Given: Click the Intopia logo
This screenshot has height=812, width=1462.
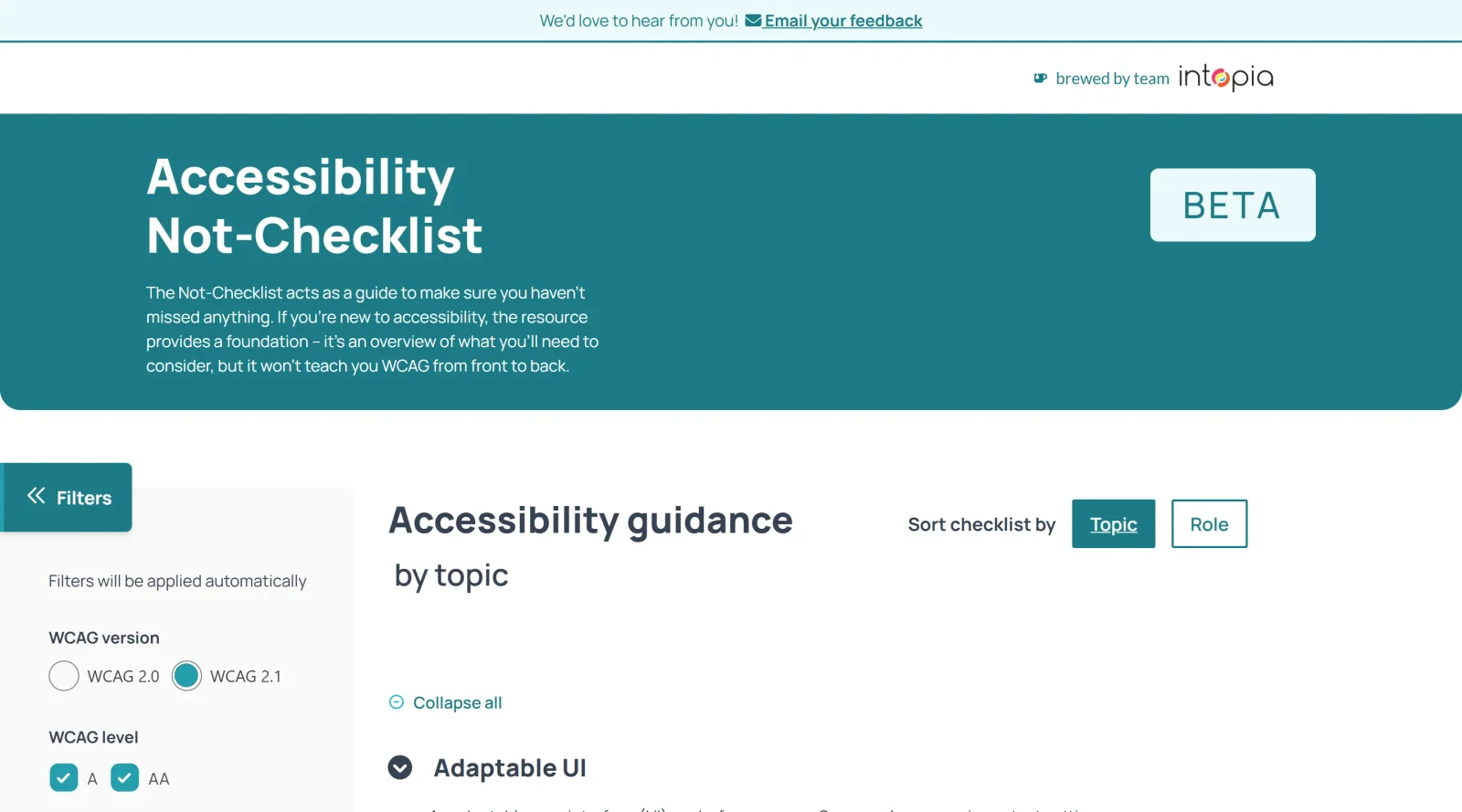Looking at the screenshot, I should pos(1224,78).
